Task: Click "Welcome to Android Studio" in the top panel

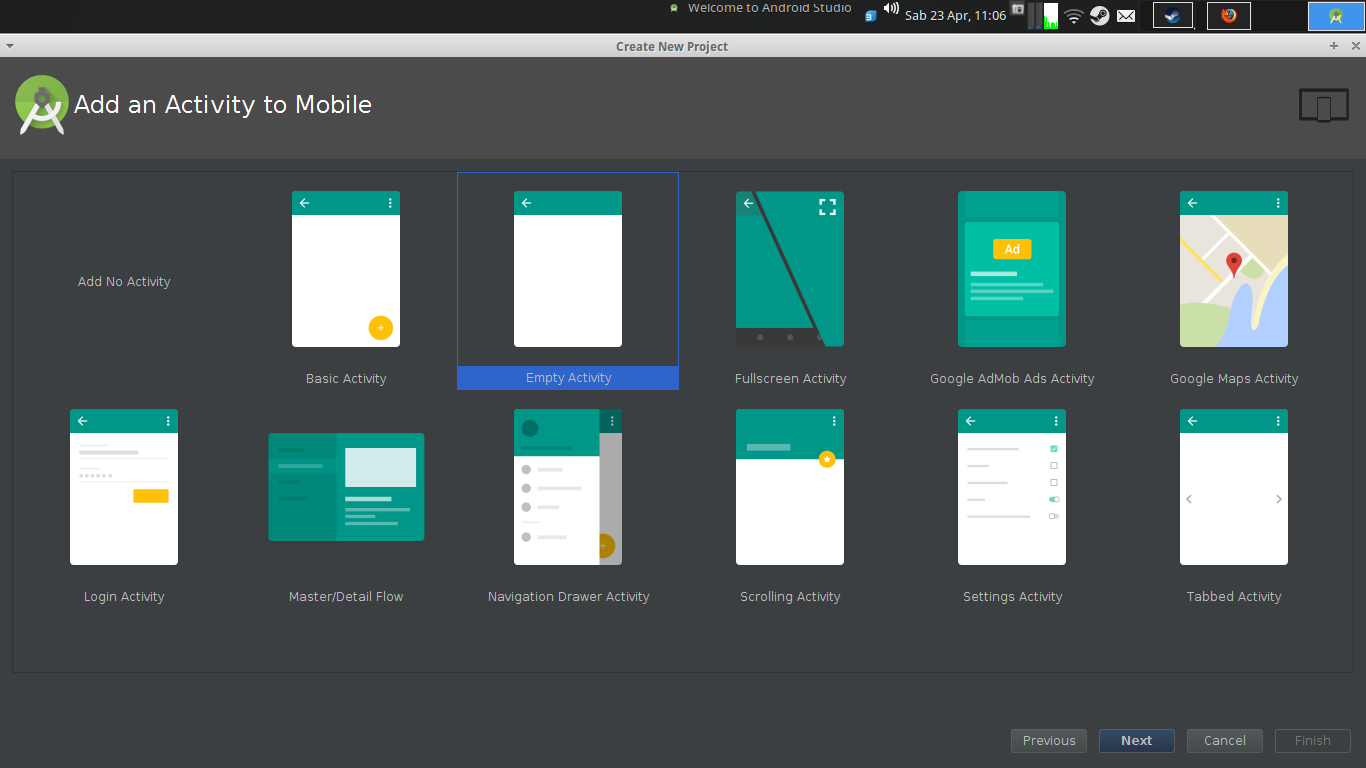Action: point(768,7)
